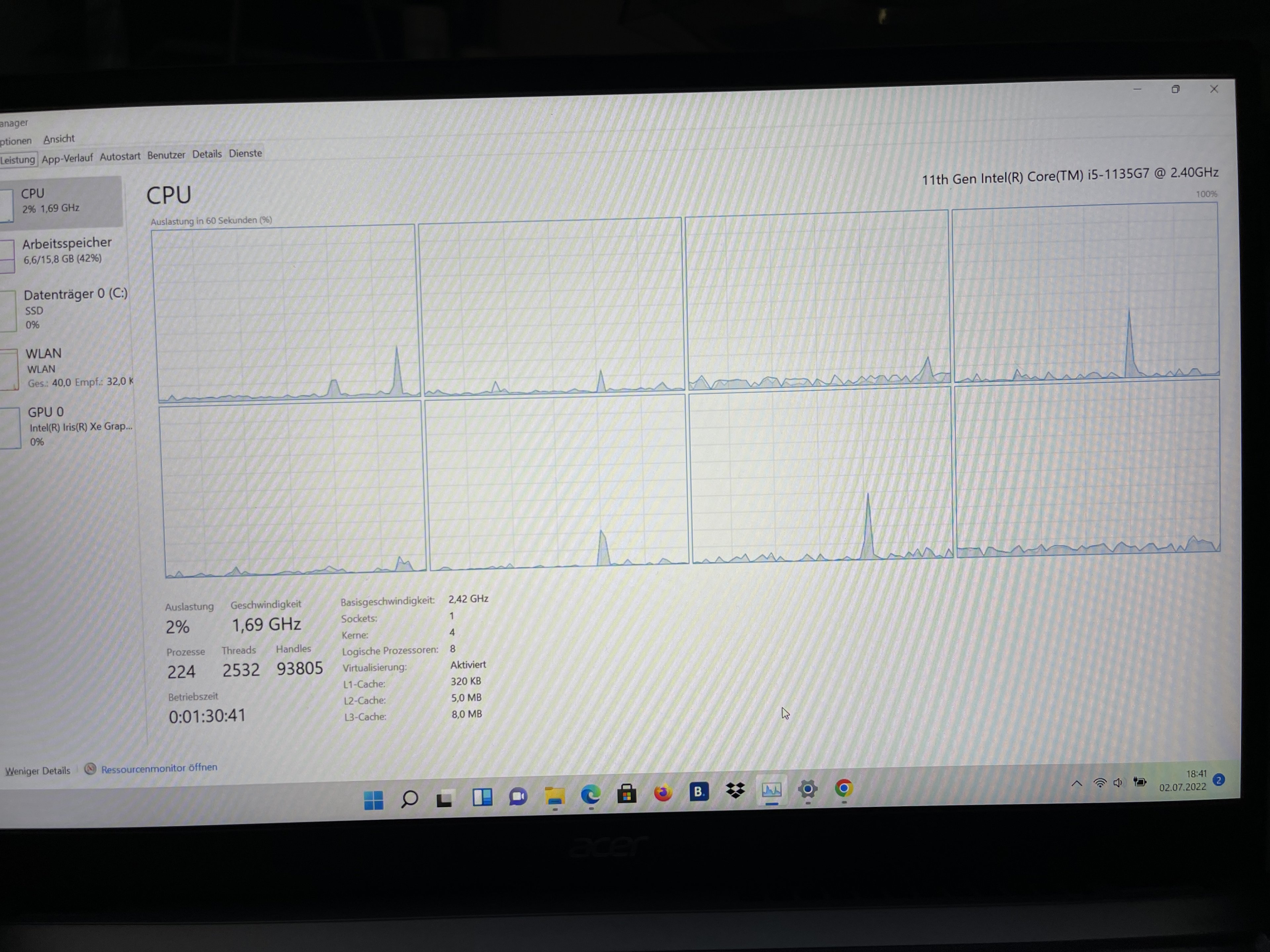1270x952 pixels.
Task: Launch File Explorer from taskbar
Action: pyautogui.click(x=555, y=795)
